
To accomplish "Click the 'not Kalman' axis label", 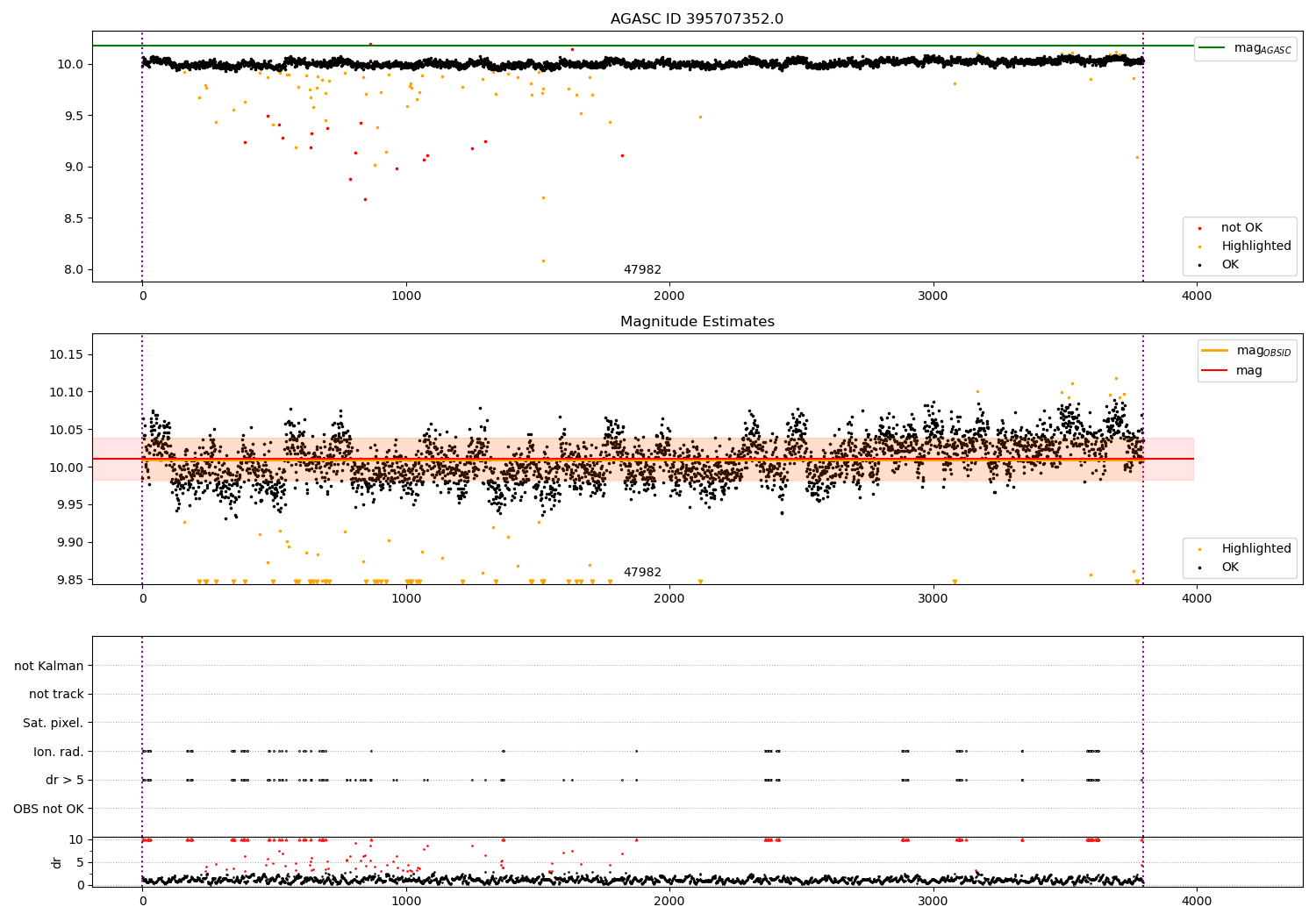I will click(49, 666).
